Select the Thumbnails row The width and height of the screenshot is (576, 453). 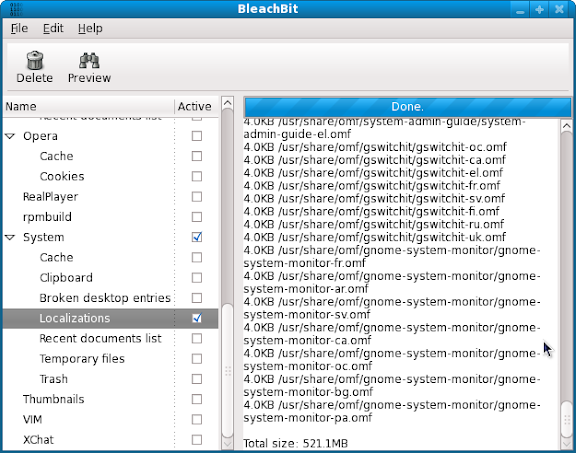(x=111, y=399)
